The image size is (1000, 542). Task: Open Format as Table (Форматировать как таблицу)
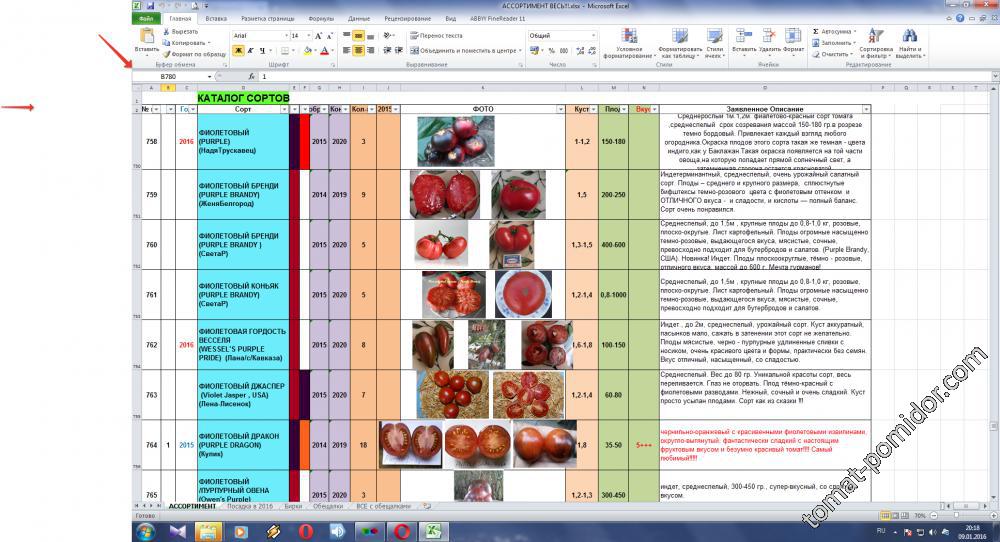(680, 43)
